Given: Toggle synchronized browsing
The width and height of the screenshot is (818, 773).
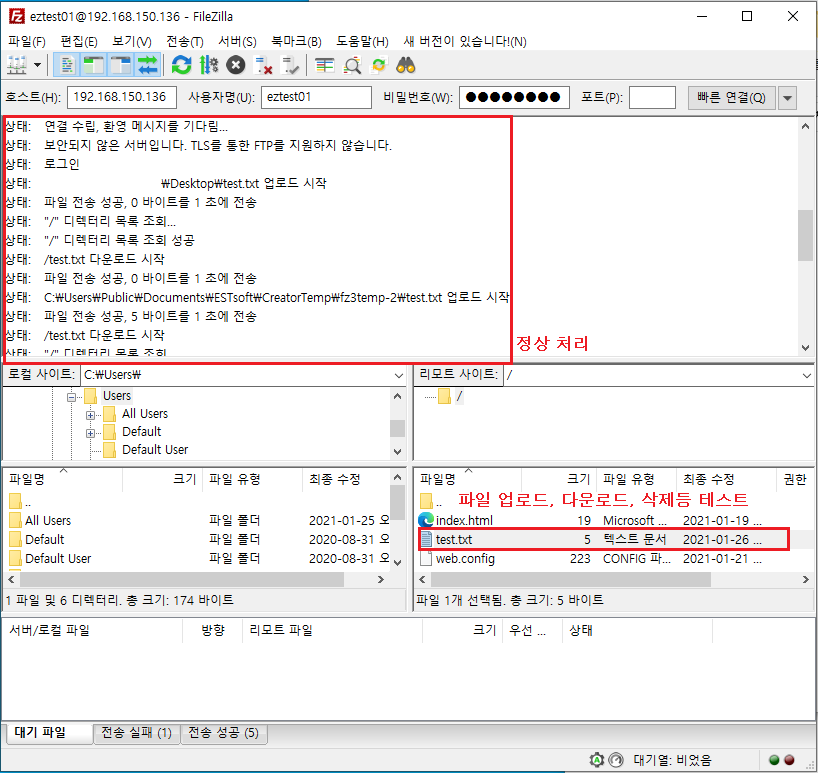Looking at the screenshot, I should (379, 66).
